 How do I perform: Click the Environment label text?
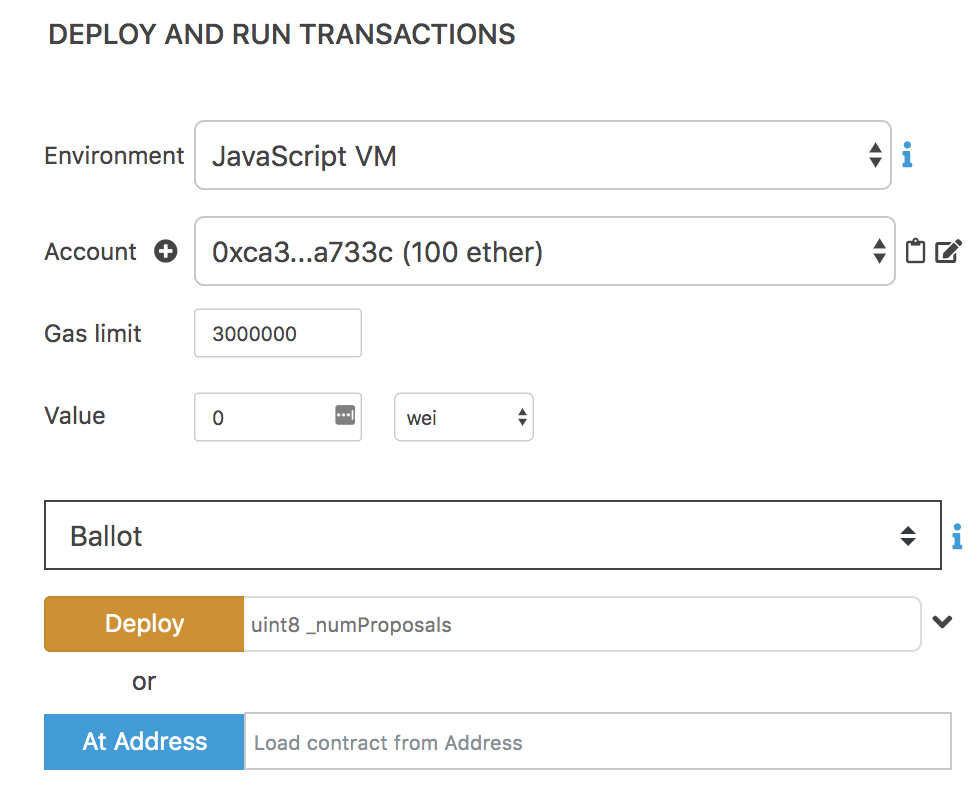coord(114,156)
